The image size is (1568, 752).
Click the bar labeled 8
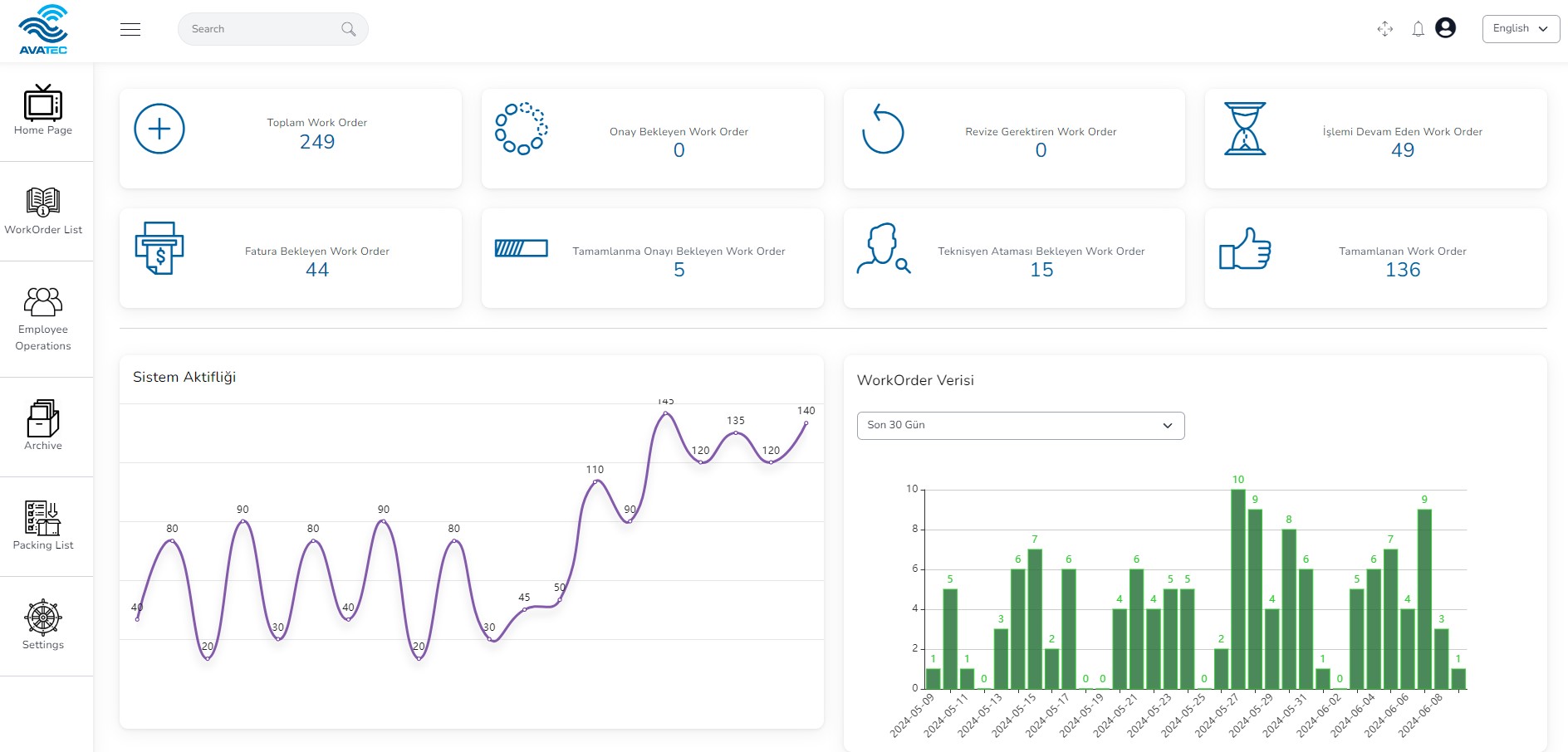tap(1289, 609)
